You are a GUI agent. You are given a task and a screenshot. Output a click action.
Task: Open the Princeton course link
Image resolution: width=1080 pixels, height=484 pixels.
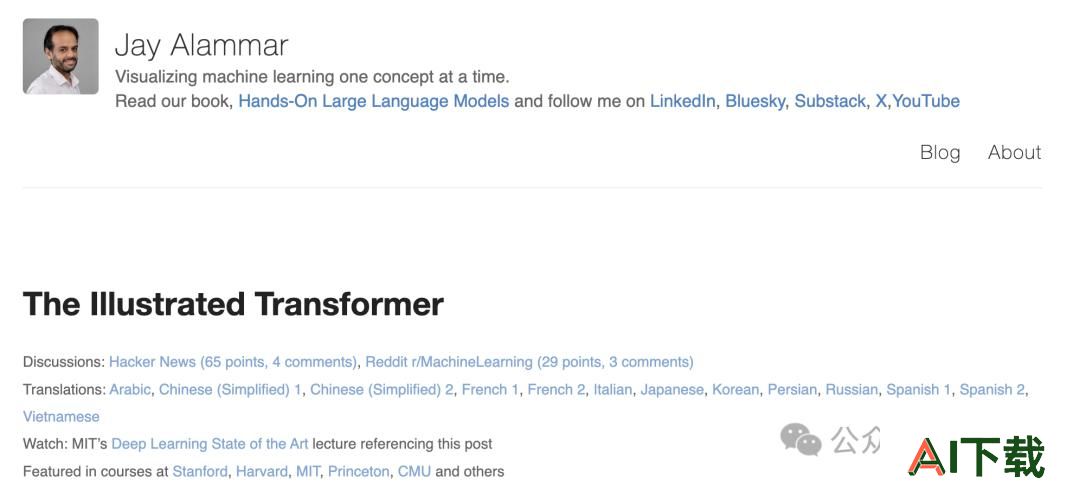(x=358, y=472)
